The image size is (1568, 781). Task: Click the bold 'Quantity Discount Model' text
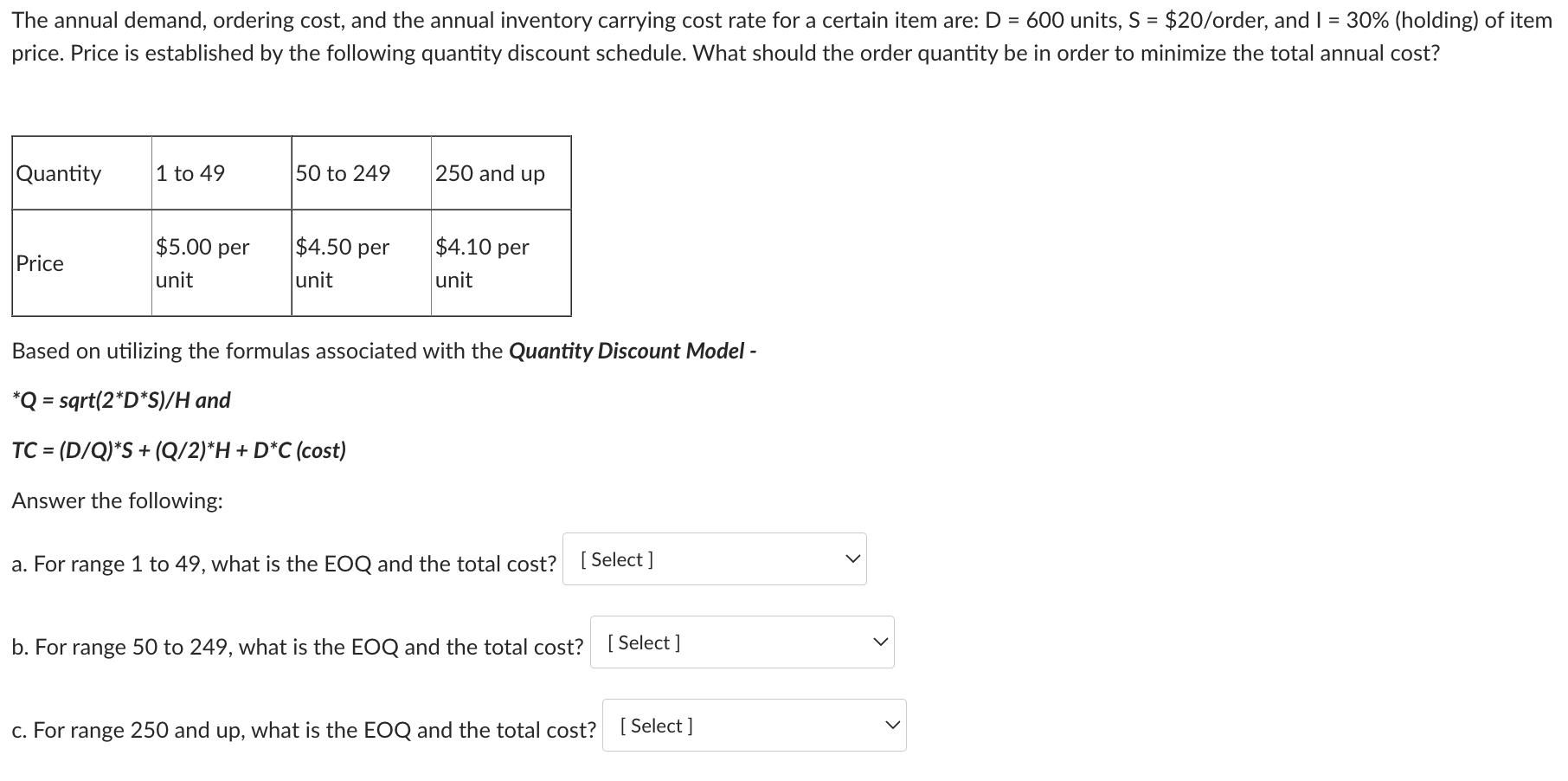pyautogui.click(x=627, y=351)
